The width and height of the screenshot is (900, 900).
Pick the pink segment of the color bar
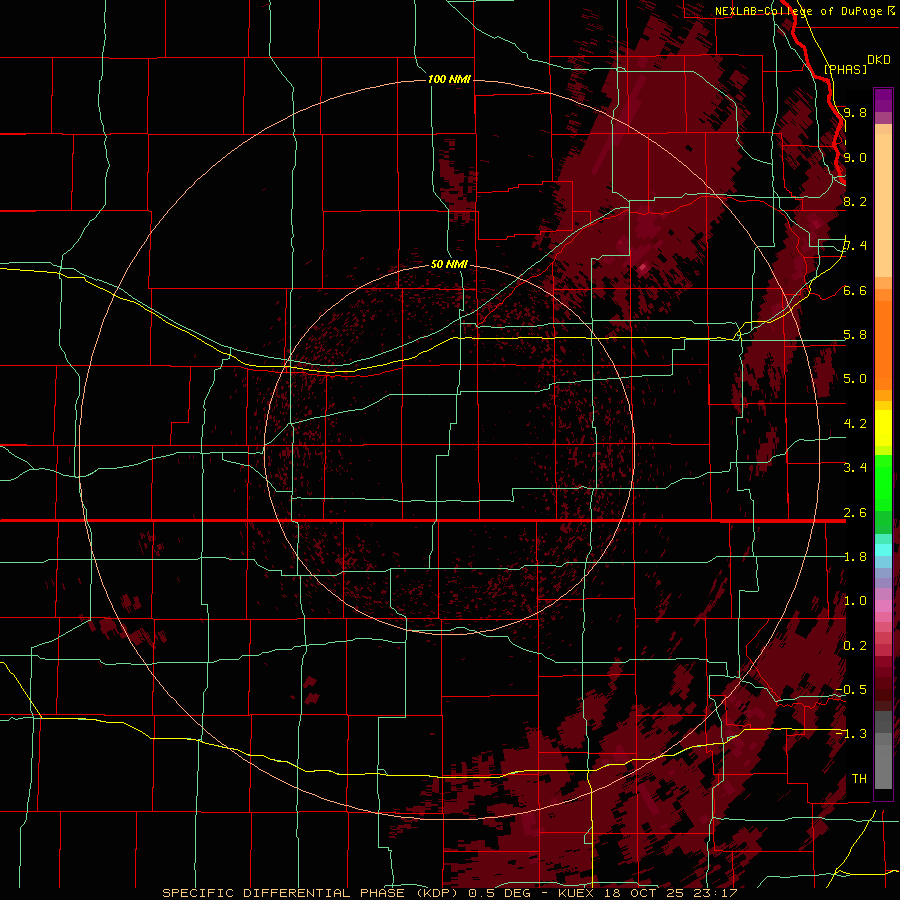(x=883, y=606)
